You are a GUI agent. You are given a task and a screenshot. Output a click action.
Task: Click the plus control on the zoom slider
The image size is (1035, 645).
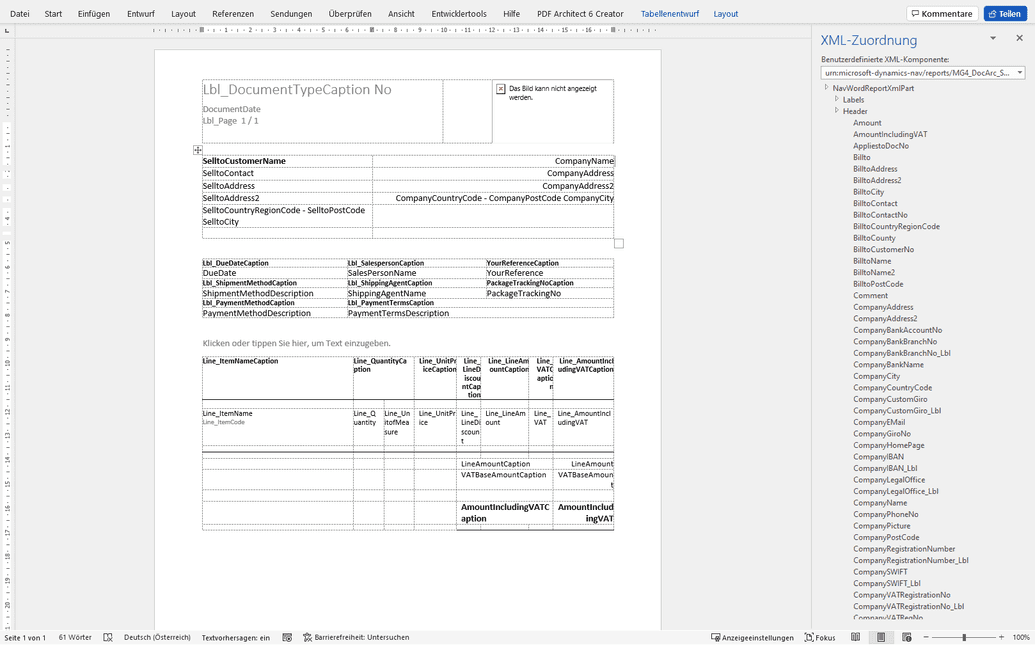1001,637
